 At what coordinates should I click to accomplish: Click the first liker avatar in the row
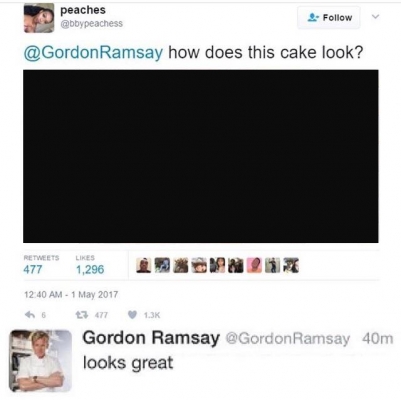144,266
